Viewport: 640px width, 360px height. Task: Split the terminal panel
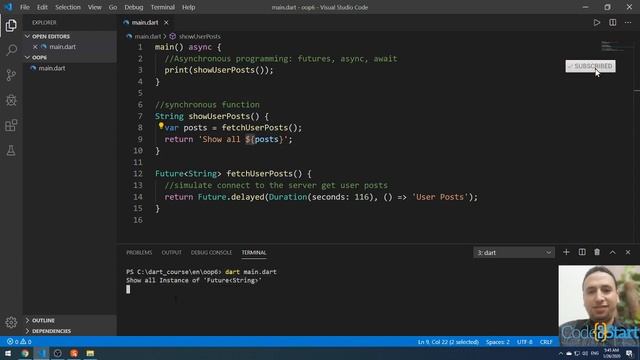(x=582, y=252)
